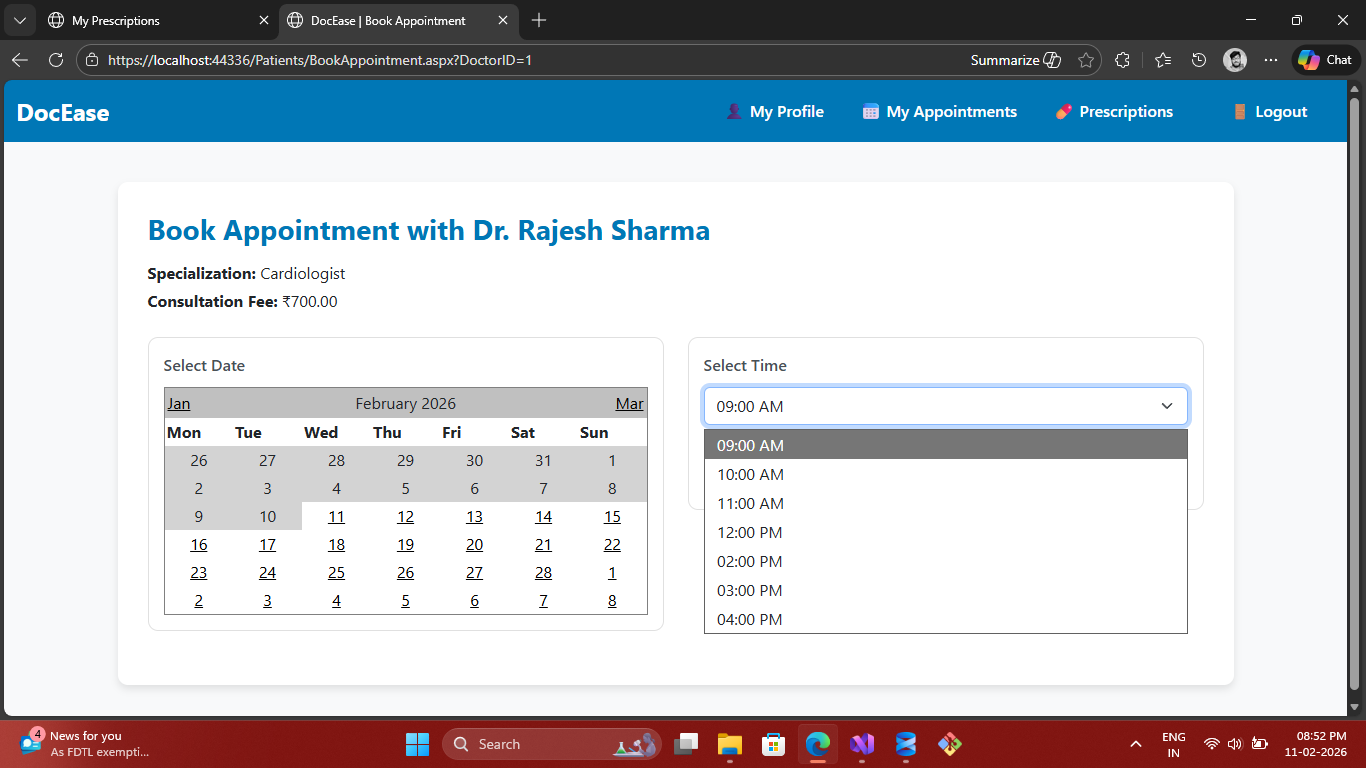The image size is (1366, 768).
Task: Add page to favorites star icon
Action: coord(1086,60)
